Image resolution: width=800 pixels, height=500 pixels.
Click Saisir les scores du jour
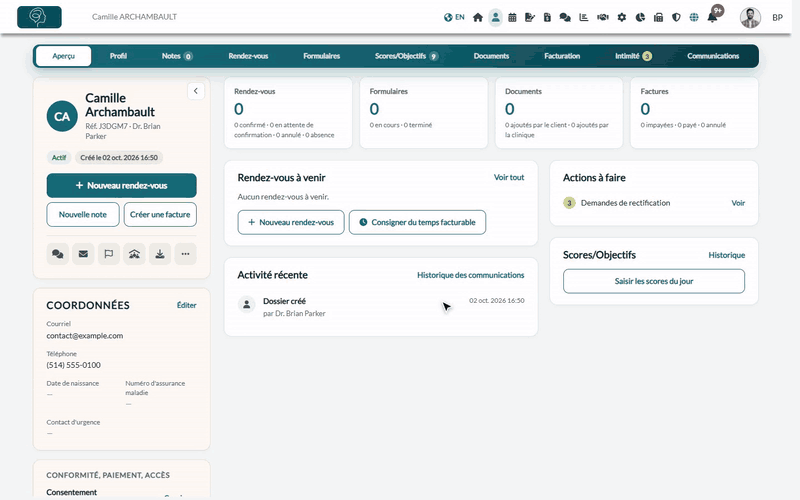(x=654, y=281)
